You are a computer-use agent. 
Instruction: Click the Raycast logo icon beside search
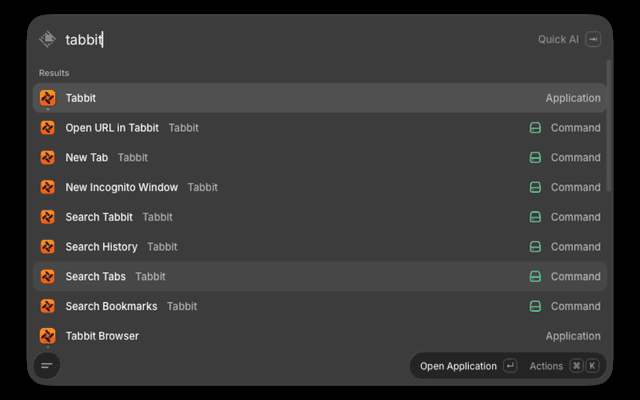pos(48,39)
